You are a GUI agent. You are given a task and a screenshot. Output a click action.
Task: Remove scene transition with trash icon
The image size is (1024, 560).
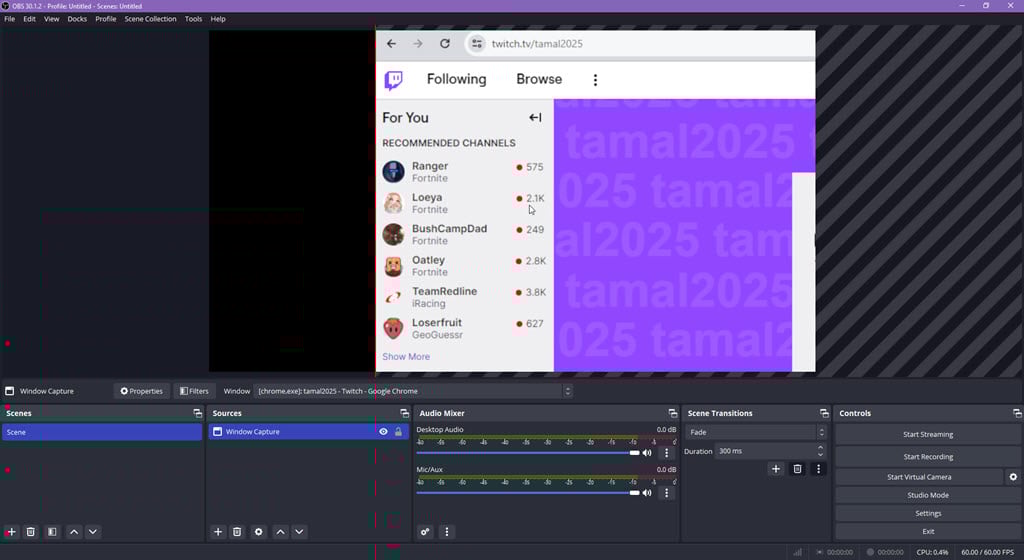[797, 469]
